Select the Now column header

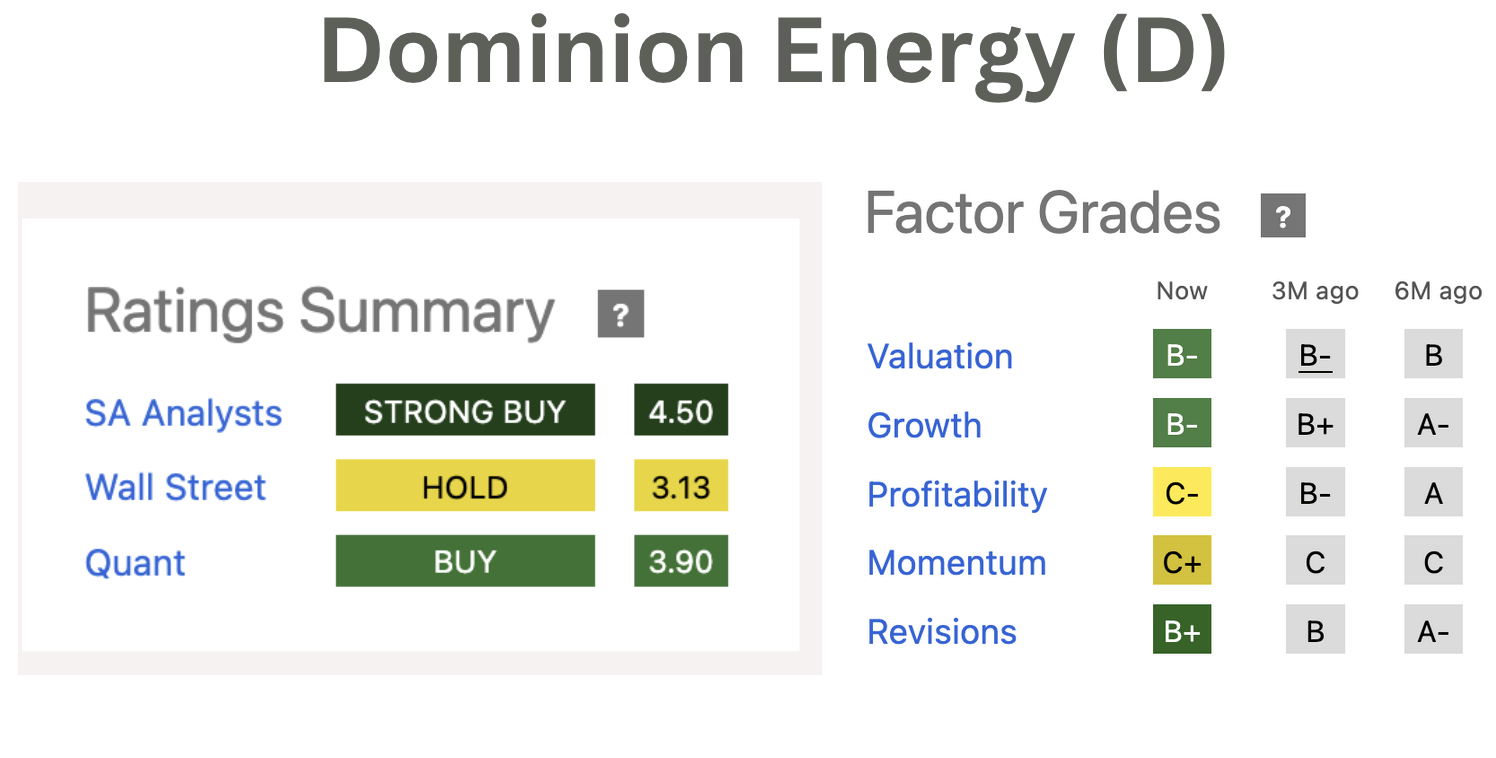[1181, 291]
